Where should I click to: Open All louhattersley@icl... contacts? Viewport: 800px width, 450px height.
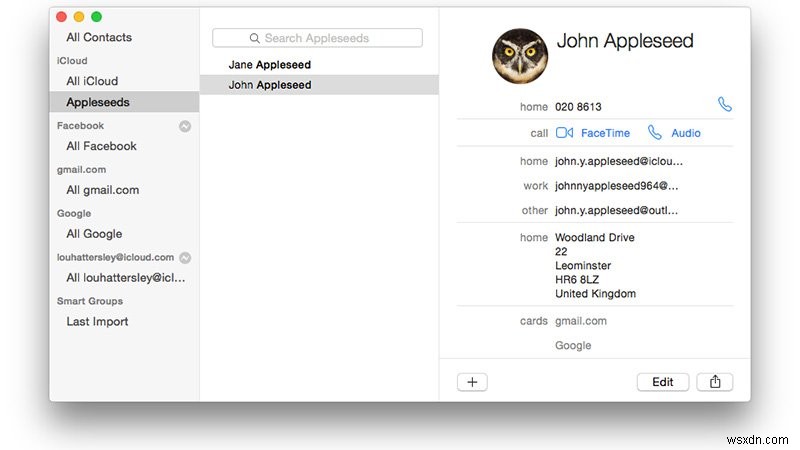[x=126, y=278]
